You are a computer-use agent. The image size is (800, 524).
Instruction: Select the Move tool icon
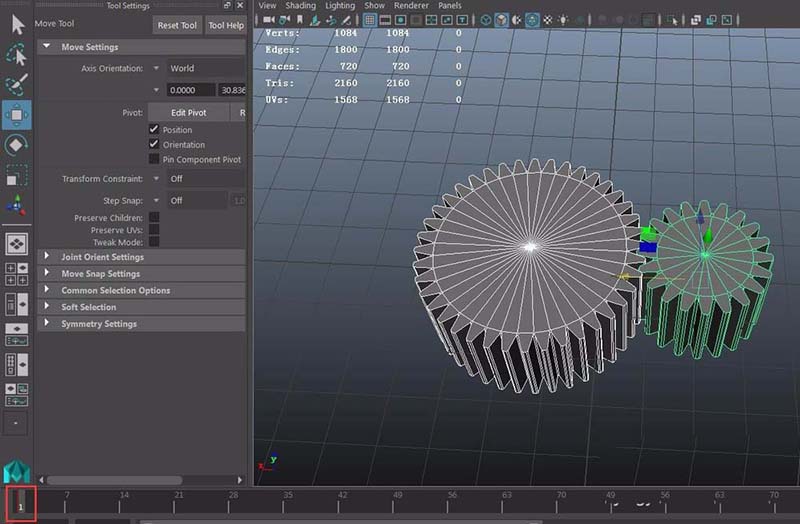tap(16, 115)
